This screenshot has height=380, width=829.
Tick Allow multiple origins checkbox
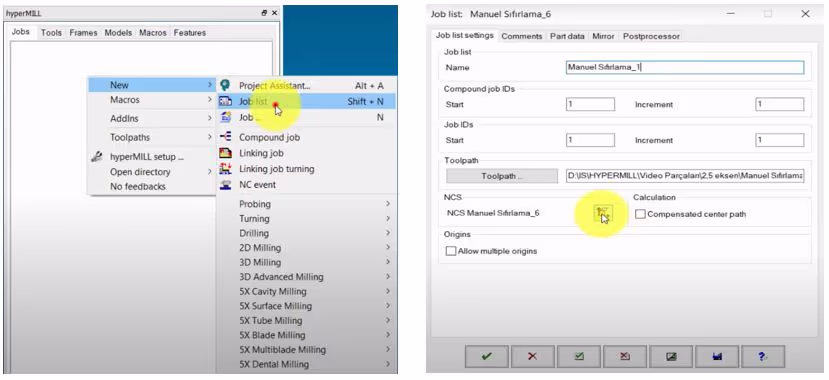pos(450,251)
